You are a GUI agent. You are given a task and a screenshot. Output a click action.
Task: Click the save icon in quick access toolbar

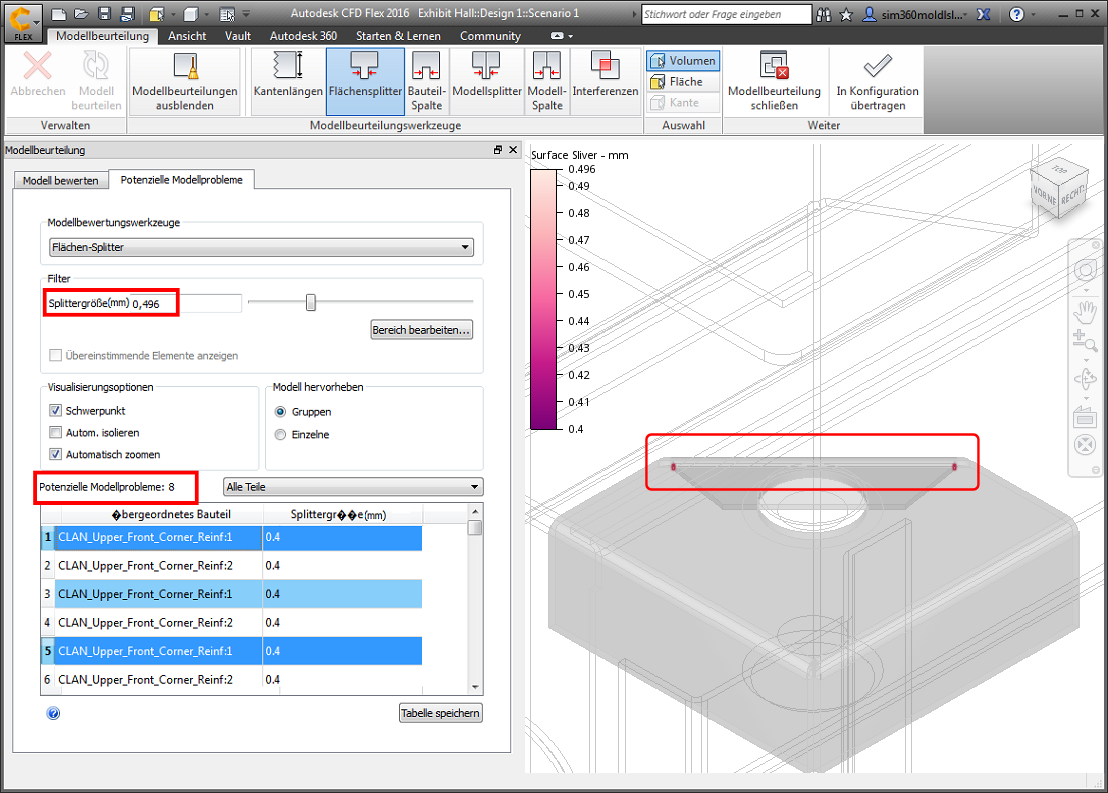[x=105, y=14]
